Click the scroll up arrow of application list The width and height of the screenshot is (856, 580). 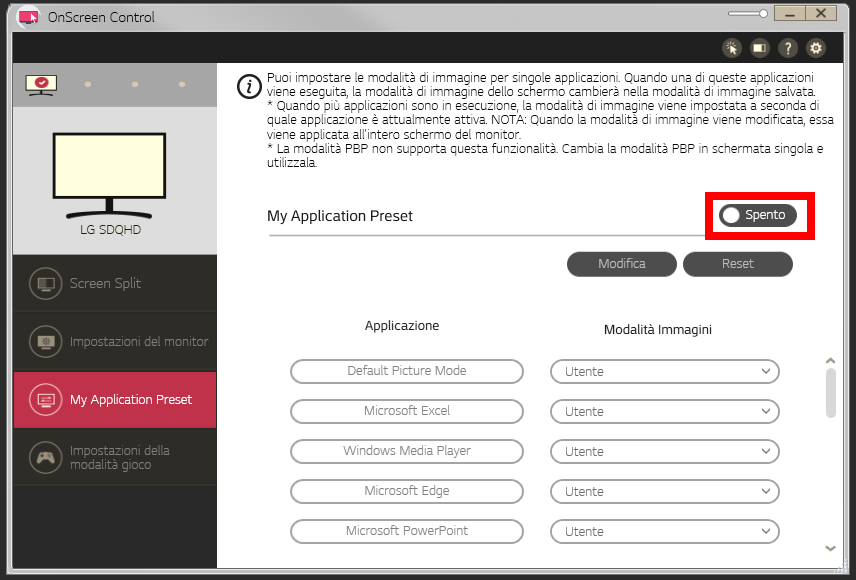click(830, 360)
